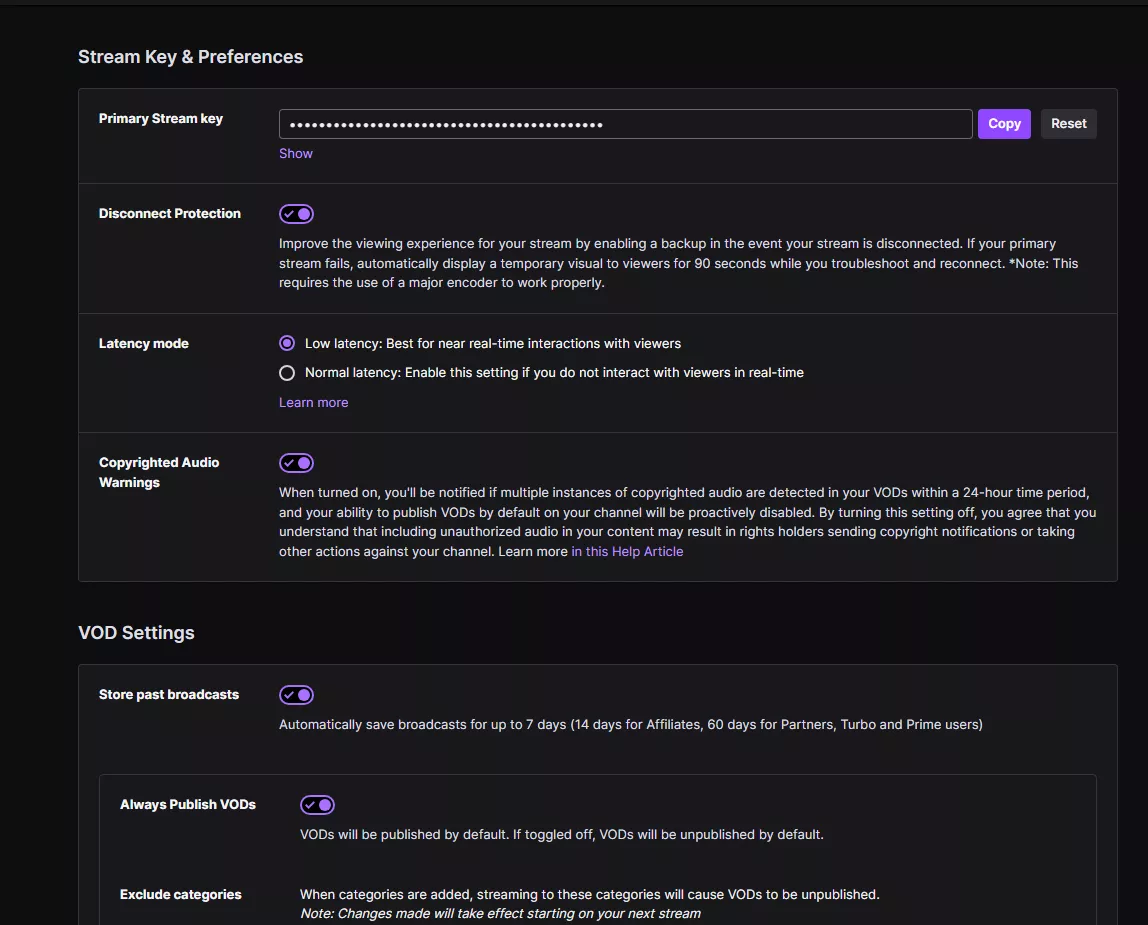Open the latency mode Learn more link
The image size is (1148, 925).
(x=313, y=401)
